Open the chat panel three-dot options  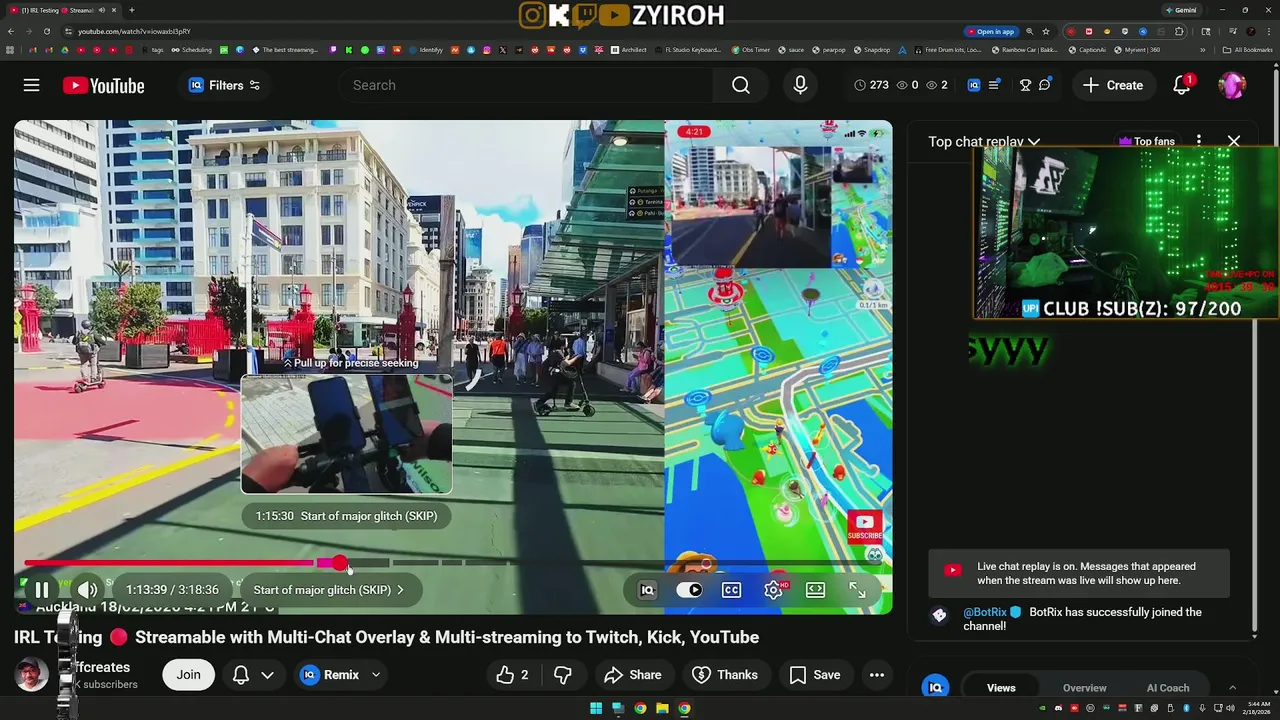click(1199, 141)
